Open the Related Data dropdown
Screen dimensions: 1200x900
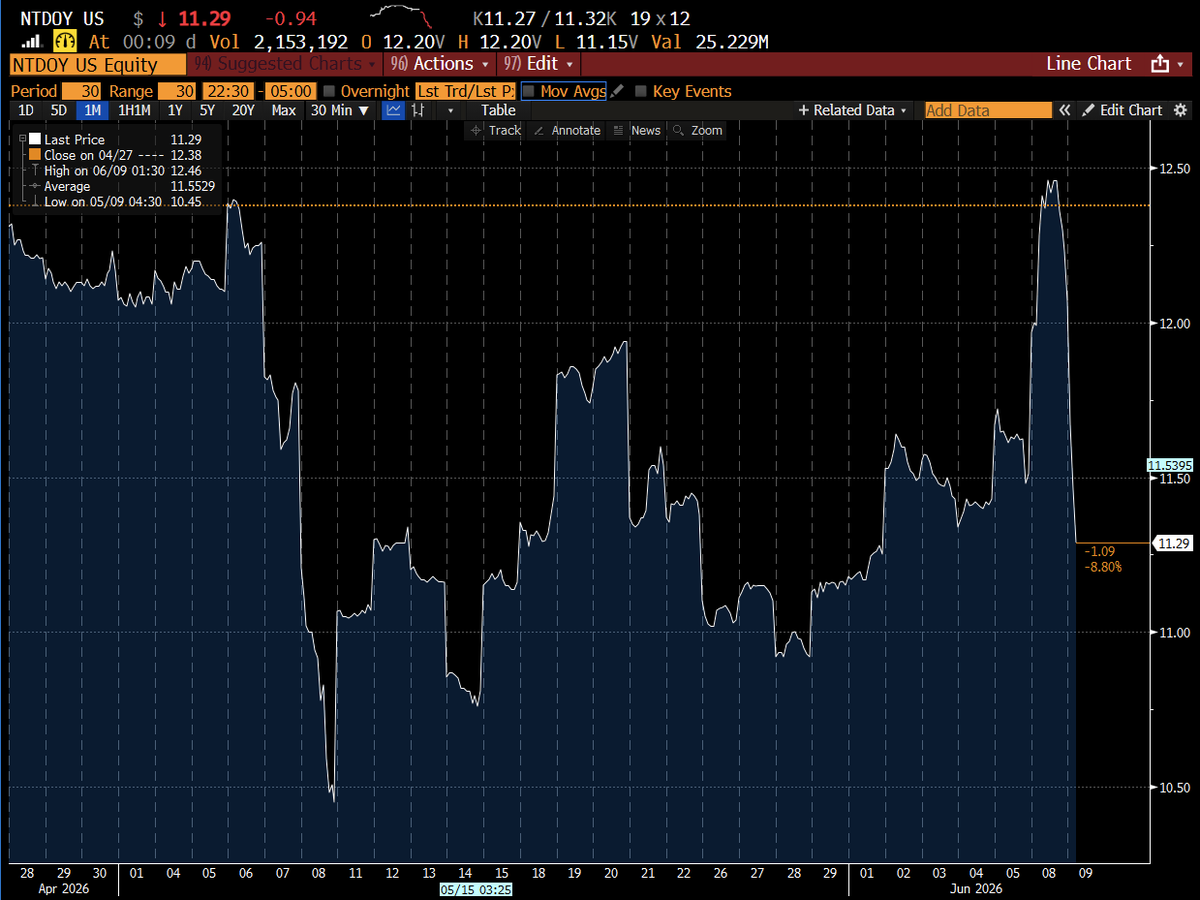853,110
